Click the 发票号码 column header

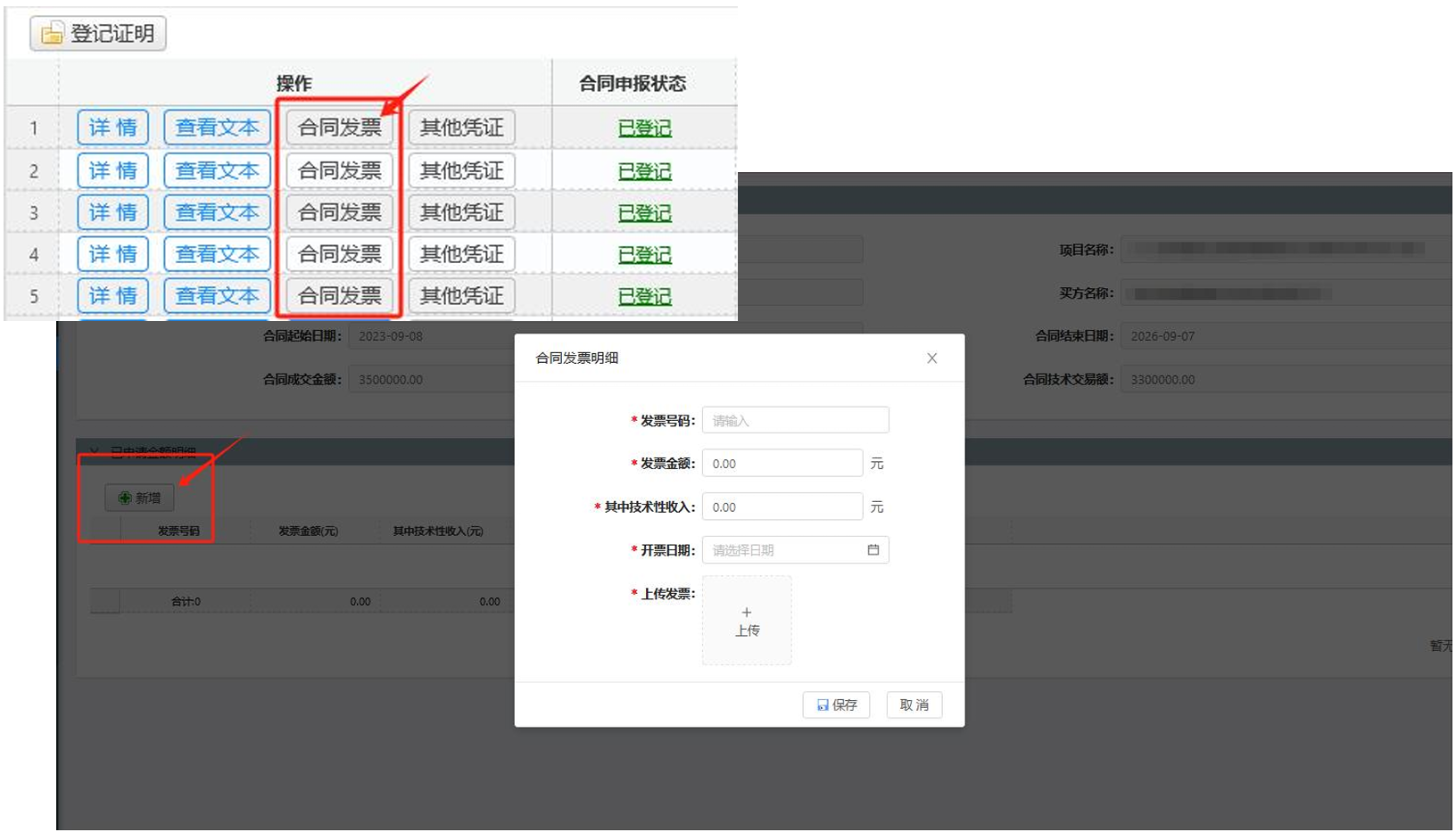click(x=178, y=531)
